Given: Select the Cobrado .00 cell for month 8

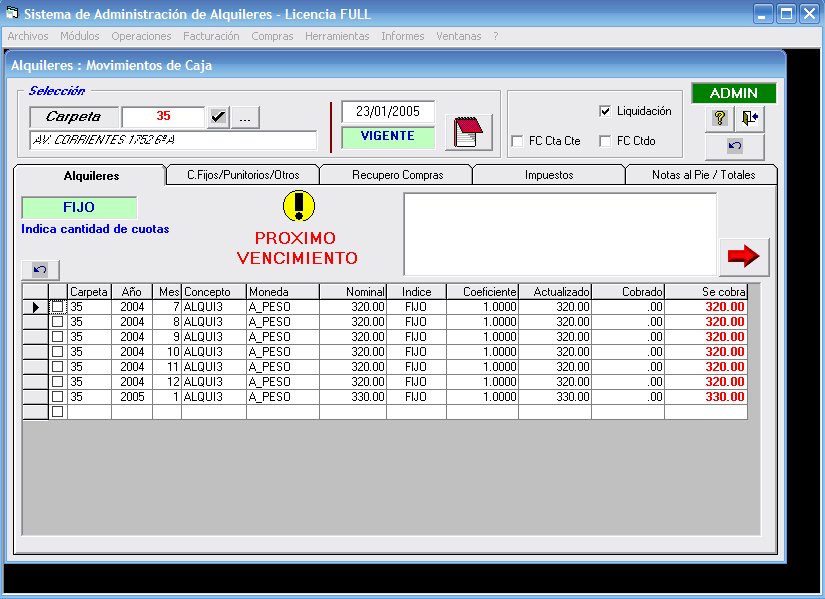Looking at the screenshot, I should (628, 322).
